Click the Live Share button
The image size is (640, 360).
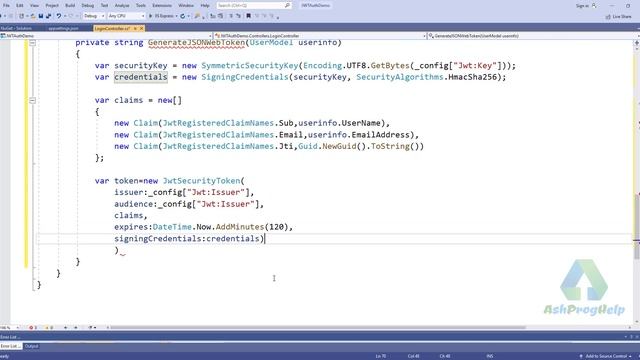619,16
